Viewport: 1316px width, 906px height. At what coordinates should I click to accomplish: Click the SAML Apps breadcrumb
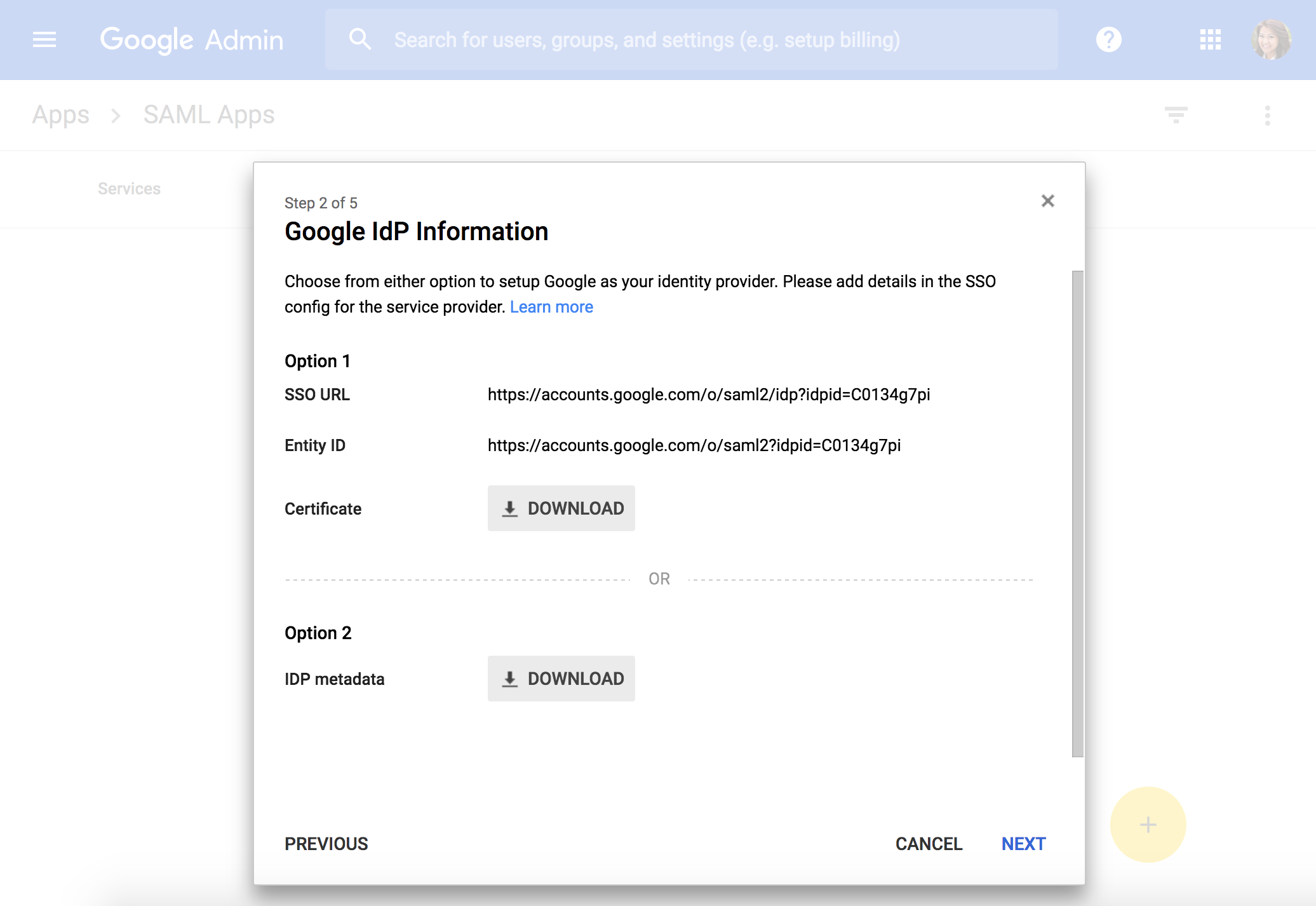tap(209, 115)
